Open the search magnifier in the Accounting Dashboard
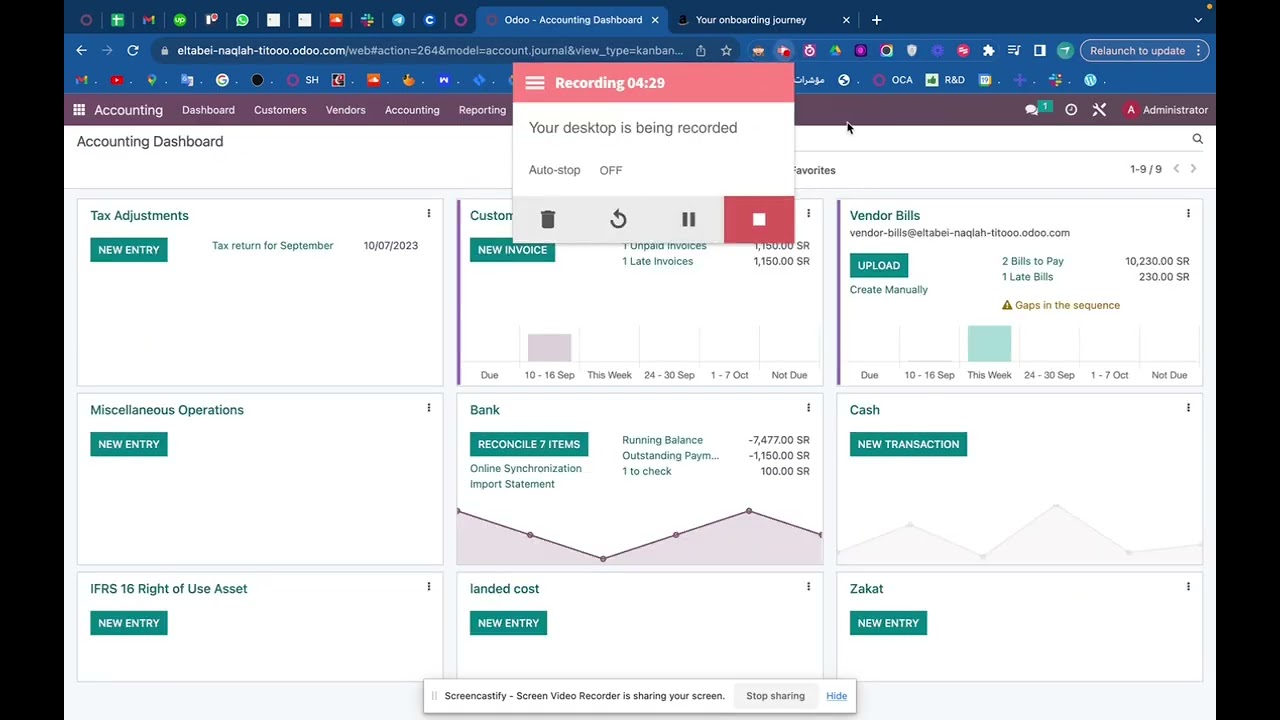The height and width of the screenshot is (720, 1280). pyautogui.click(x=1198, y=139)
